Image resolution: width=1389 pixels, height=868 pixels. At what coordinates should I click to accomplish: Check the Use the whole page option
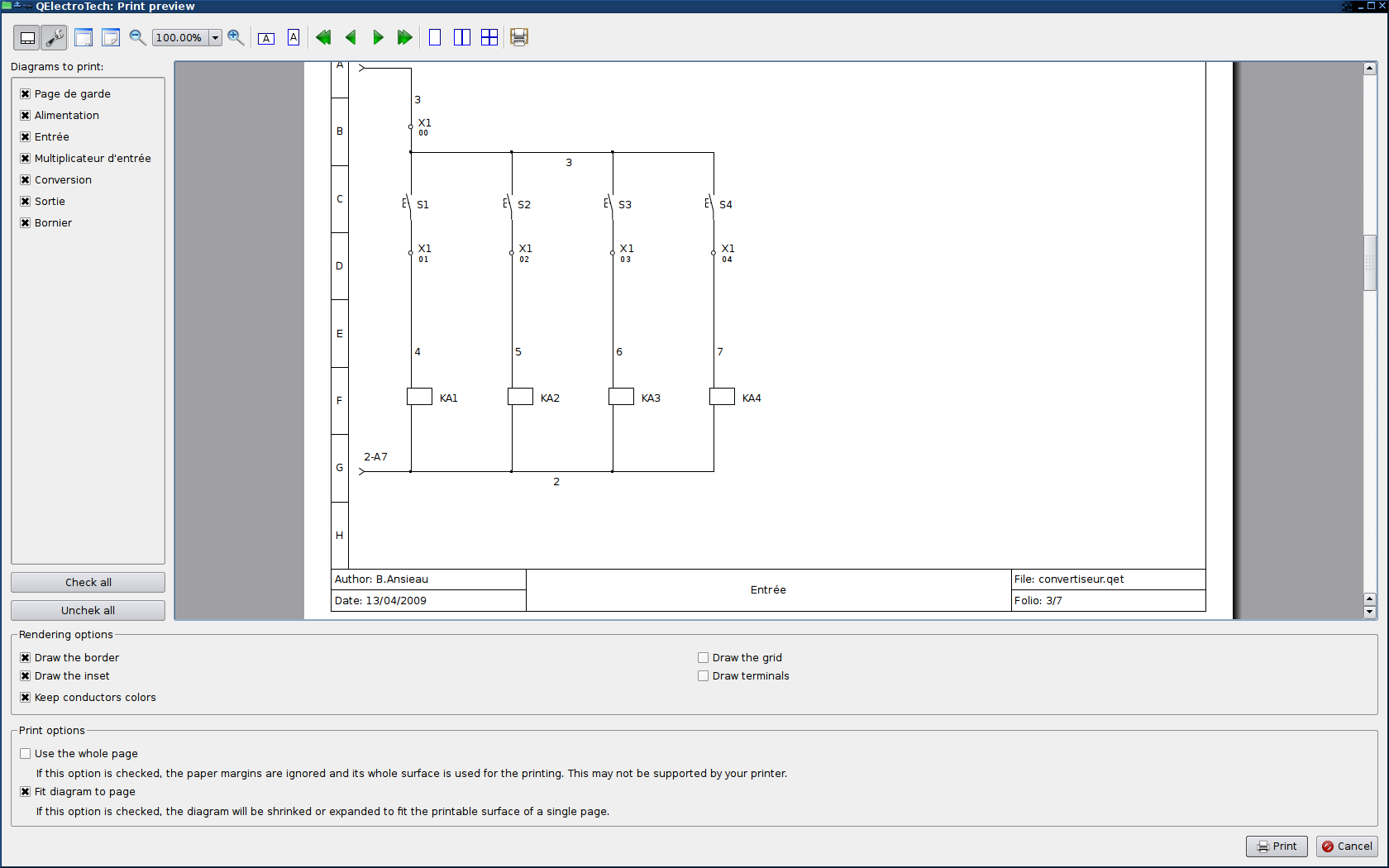(25, 753)
